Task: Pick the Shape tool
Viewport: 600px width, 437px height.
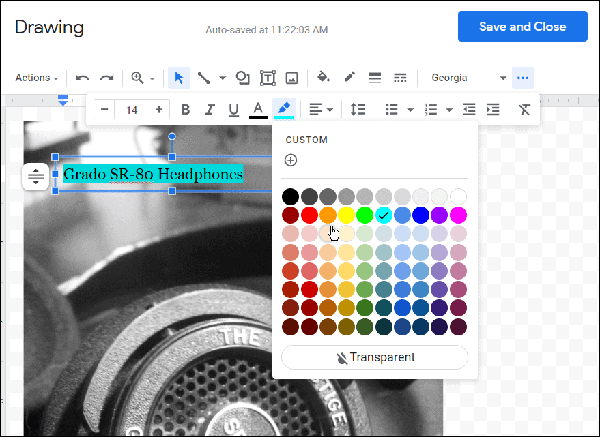Action: coord(243,78)
